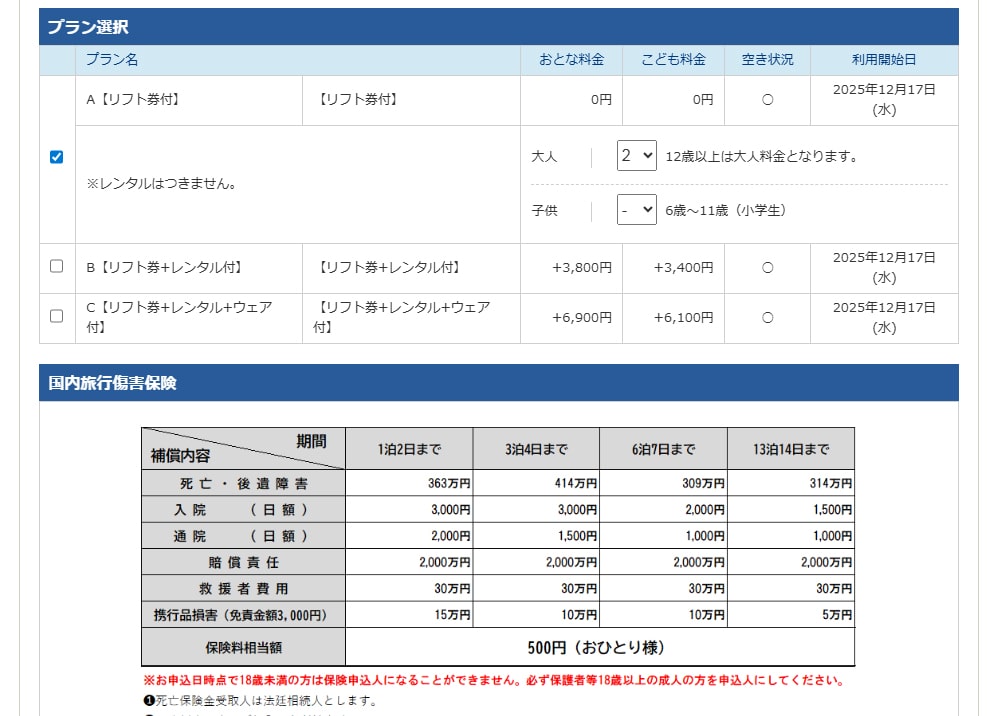Click plan B adult price +3,800円
The height and width of the screenshot is (716, 991).
click(581, 268)
